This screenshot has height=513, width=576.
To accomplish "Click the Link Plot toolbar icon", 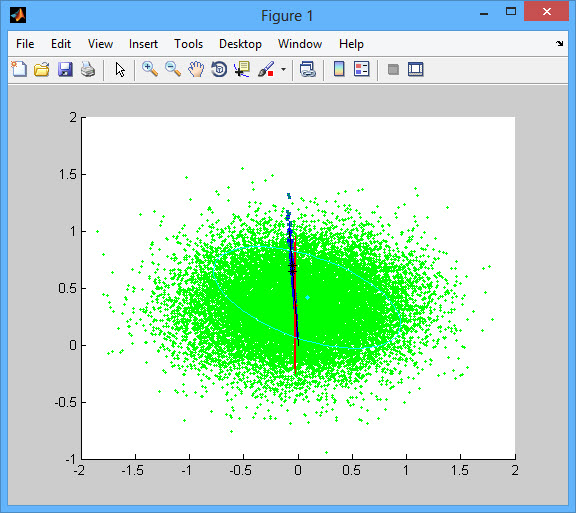I will [x=307, y=69].
